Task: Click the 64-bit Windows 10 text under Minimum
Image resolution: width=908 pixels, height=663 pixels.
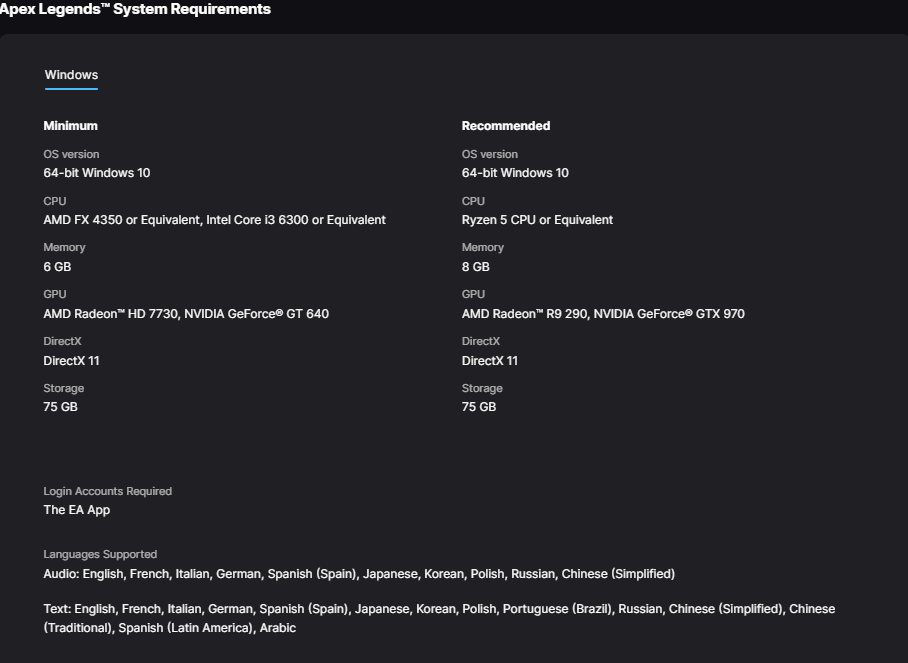Action: 96,173
